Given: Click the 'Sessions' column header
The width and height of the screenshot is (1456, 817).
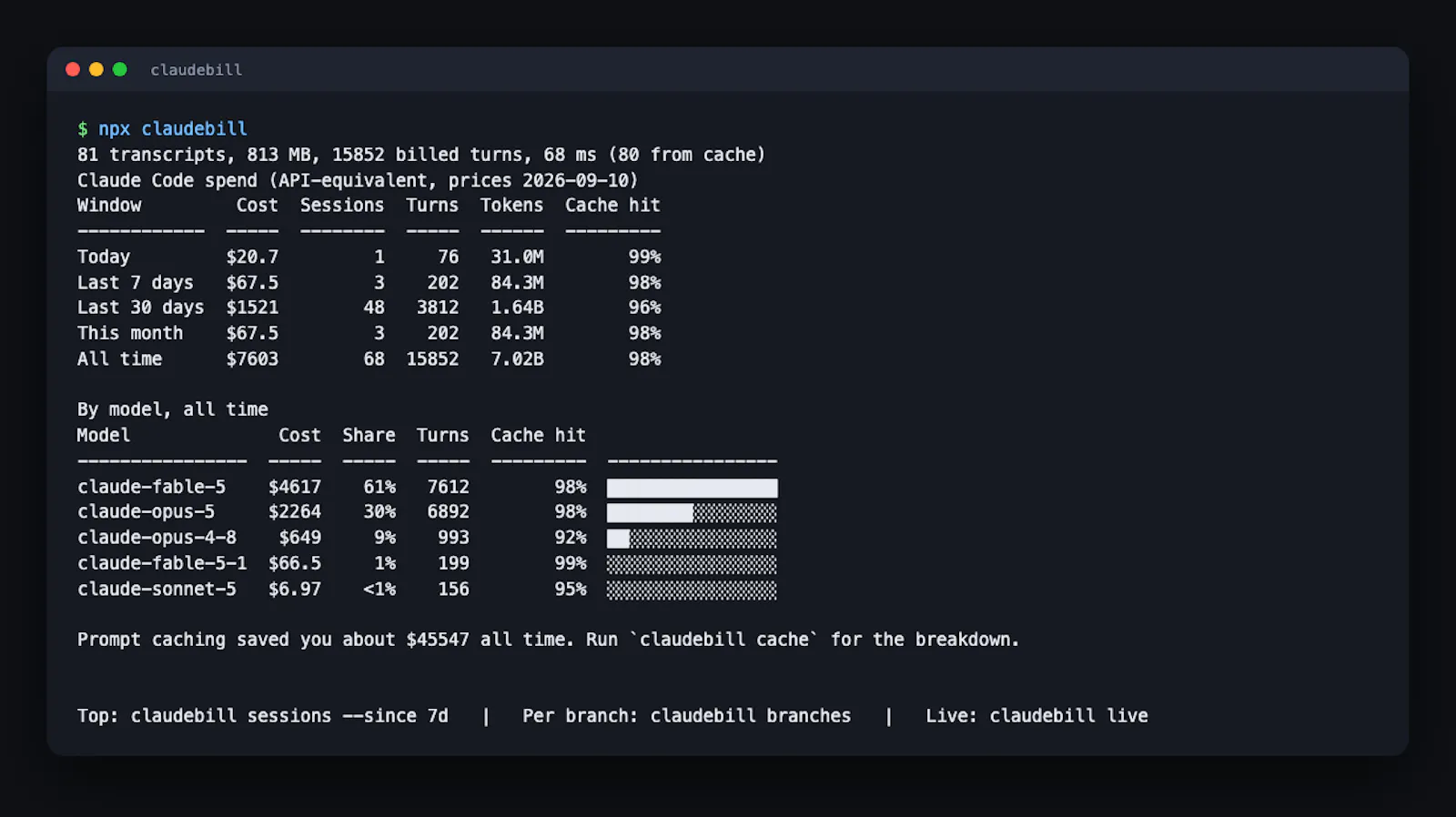Looking at the screenshot, I should pos(342,206).
